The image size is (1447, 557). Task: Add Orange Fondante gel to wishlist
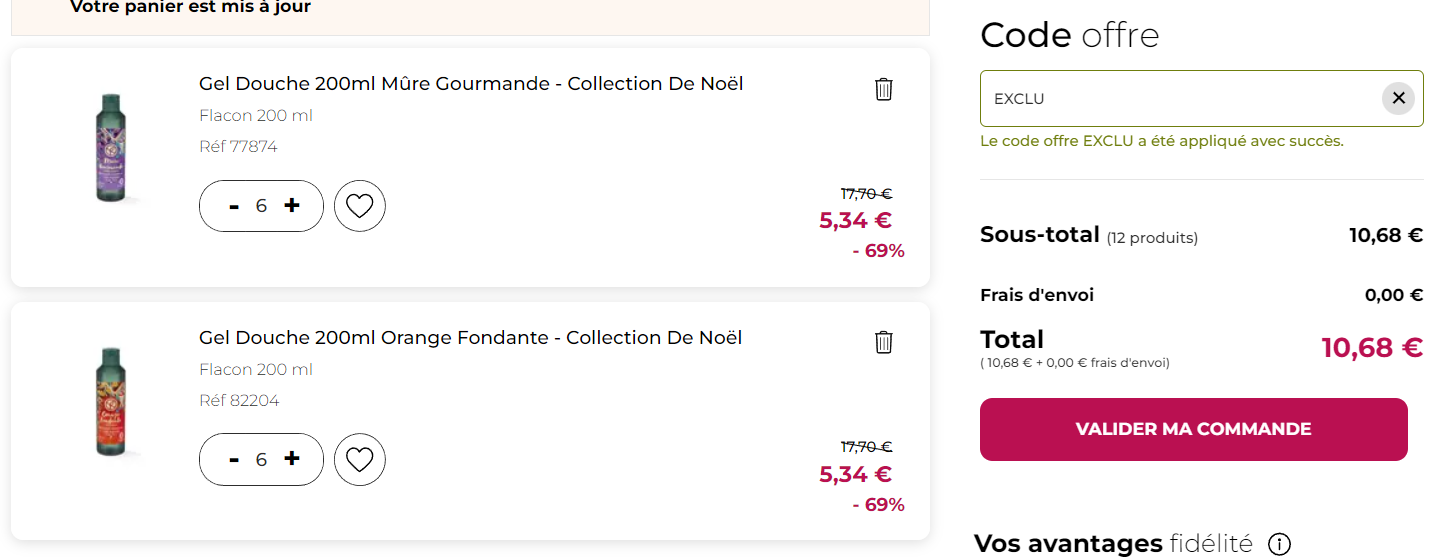click(x=360, y=459)
